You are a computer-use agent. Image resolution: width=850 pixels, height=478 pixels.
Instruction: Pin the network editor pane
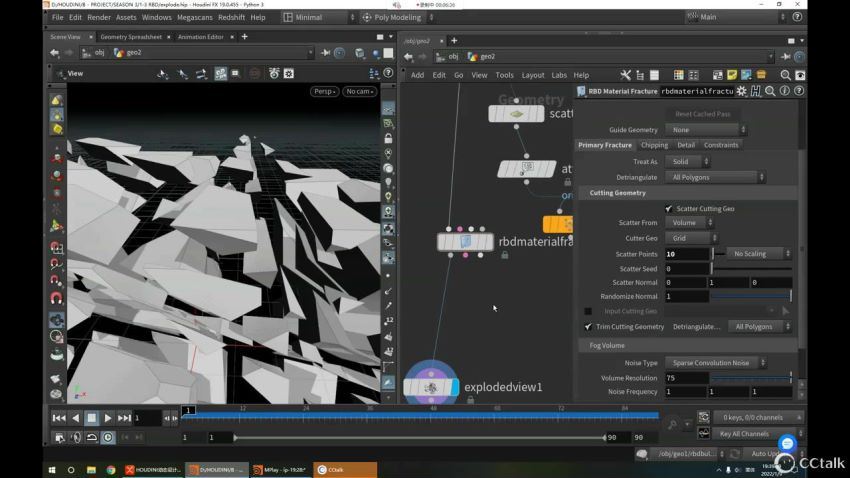(x=785, y=56)
